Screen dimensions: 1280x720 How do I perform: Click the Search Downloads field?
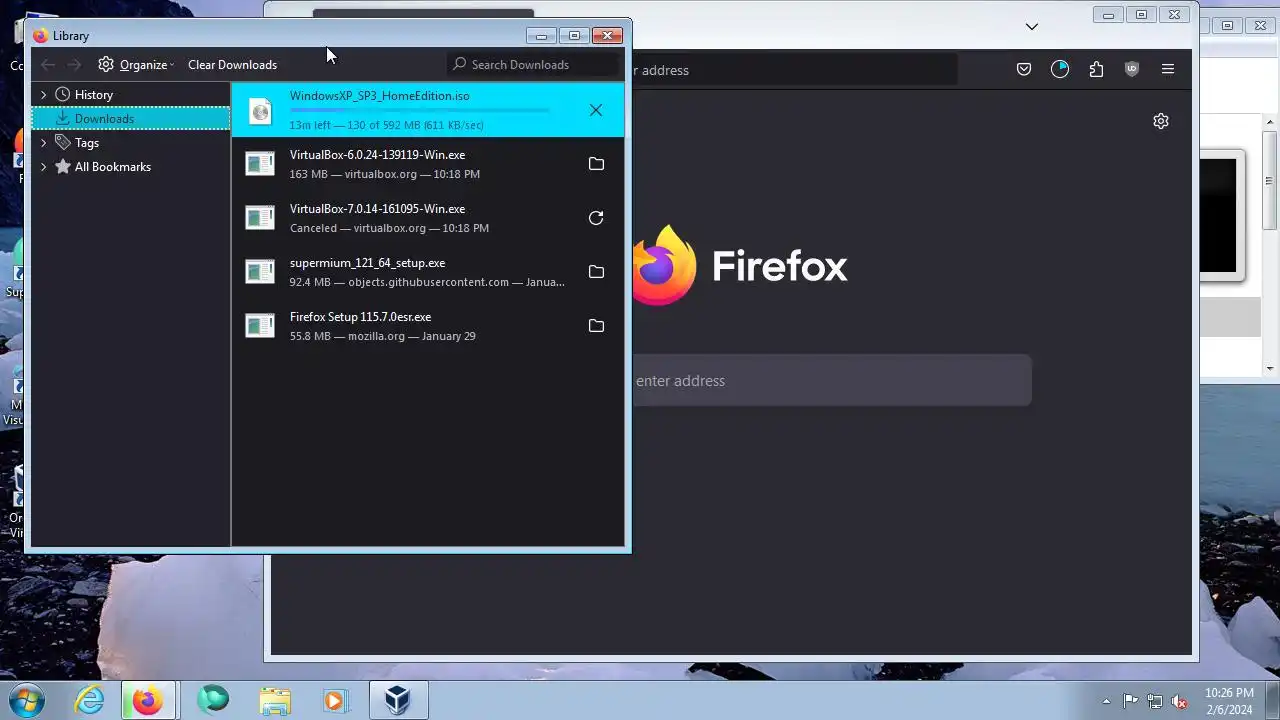pyautogui.click(x=532, y=64)
